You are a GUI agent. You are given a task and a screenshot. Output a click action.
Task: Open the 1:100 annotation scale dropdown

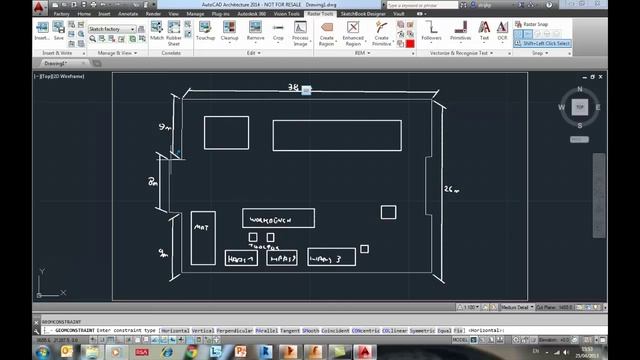click(x=468, y=307)
